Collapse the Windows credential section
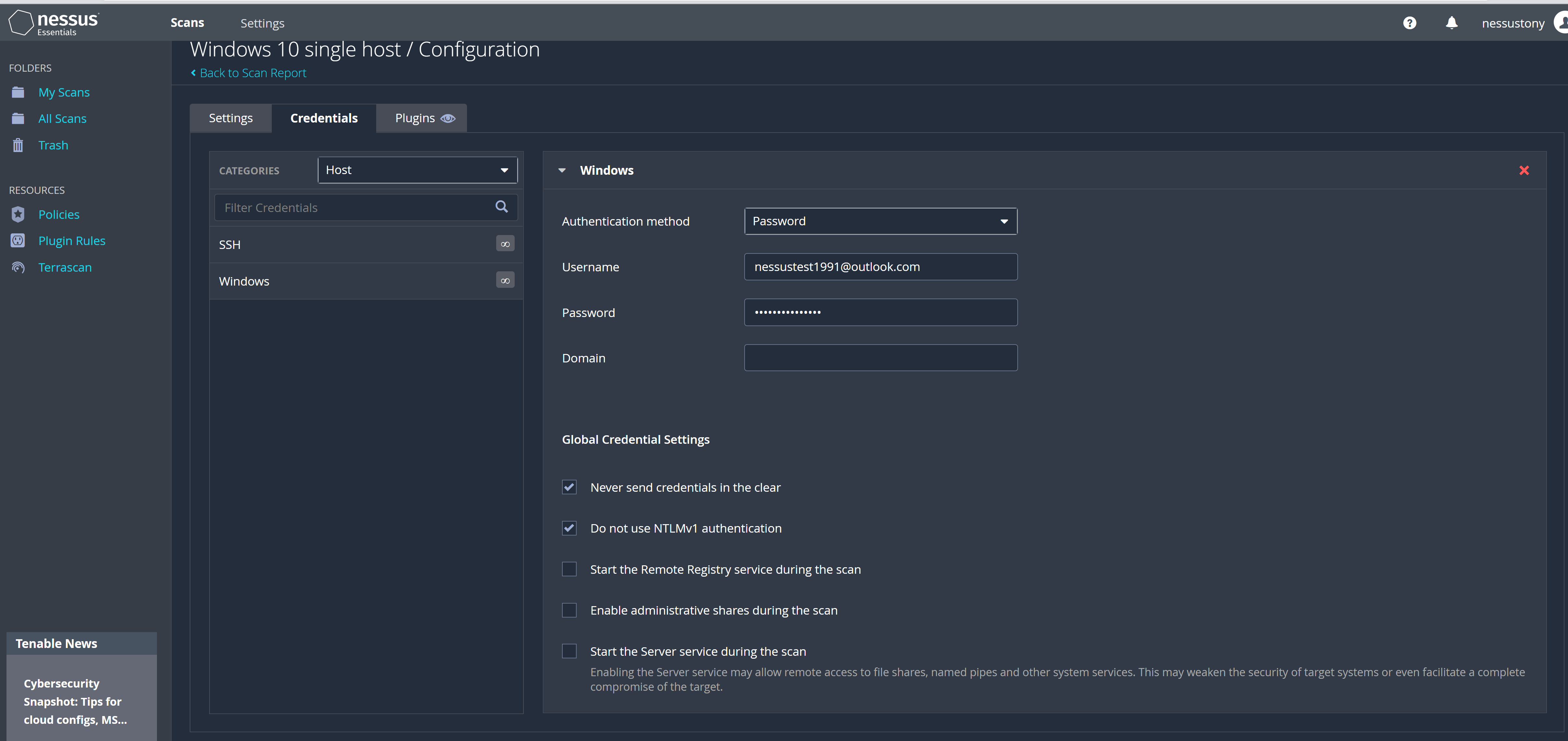 click(x=561, y=171)
